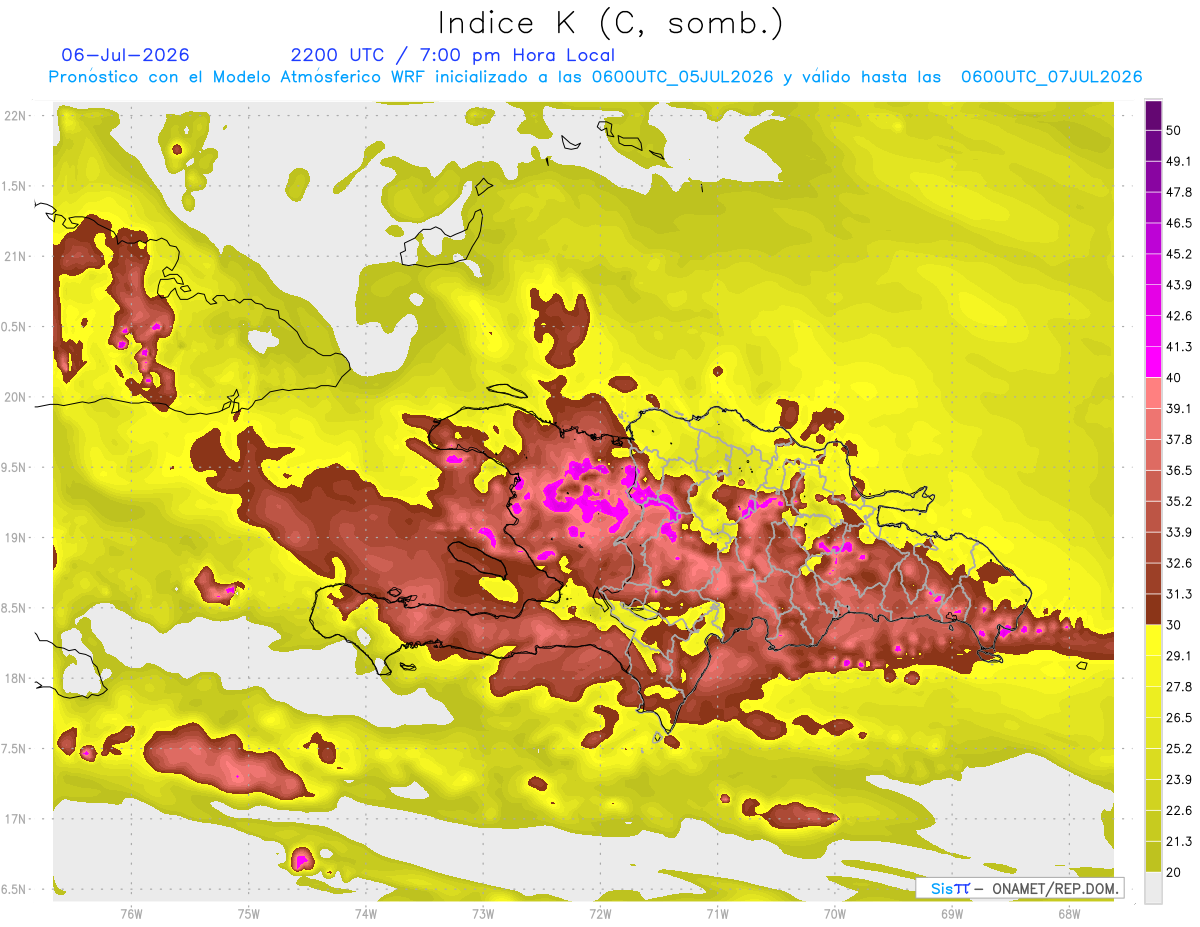Screen dimensions: 1200x927
Task: Click the colorbar value "50"
Action: pyautogui.click(x=1175, y=131)
